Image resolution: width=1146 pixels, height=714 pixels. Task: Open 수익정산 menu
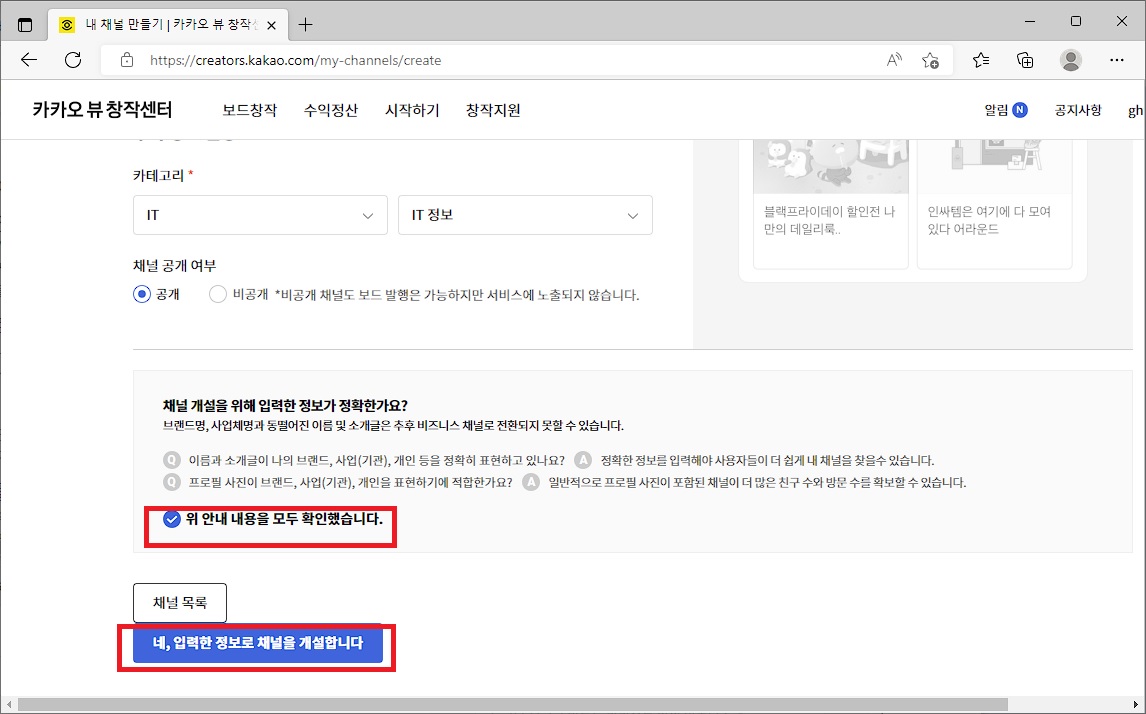click(x=331, y=110)
